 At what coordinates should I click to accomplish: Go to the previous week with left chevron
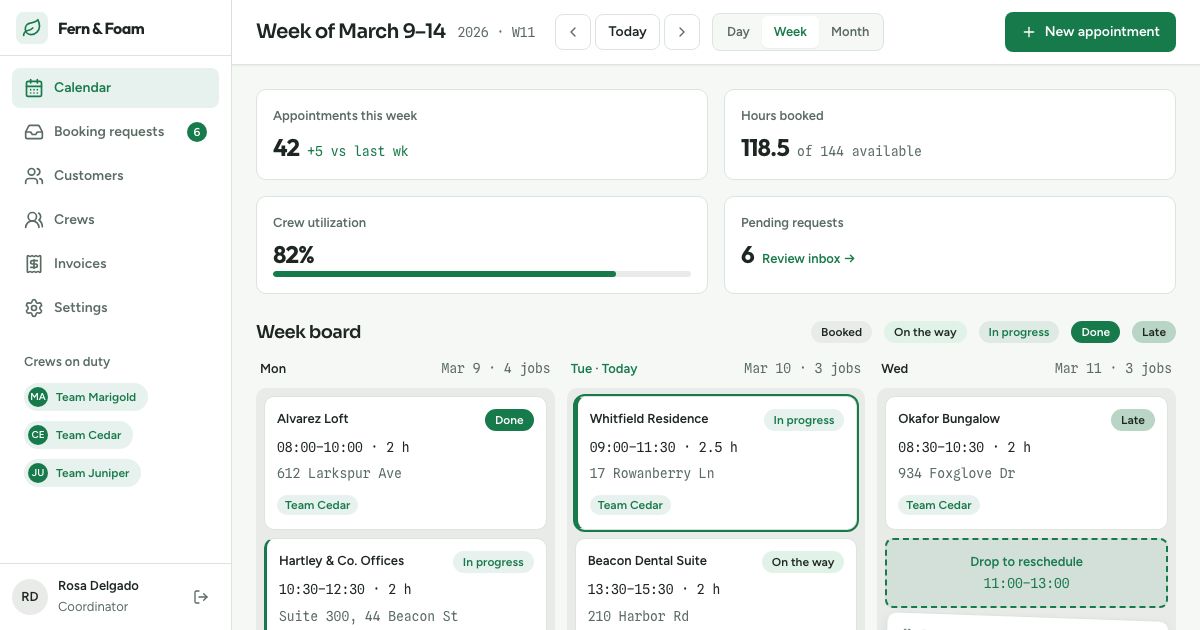[573, 32]
